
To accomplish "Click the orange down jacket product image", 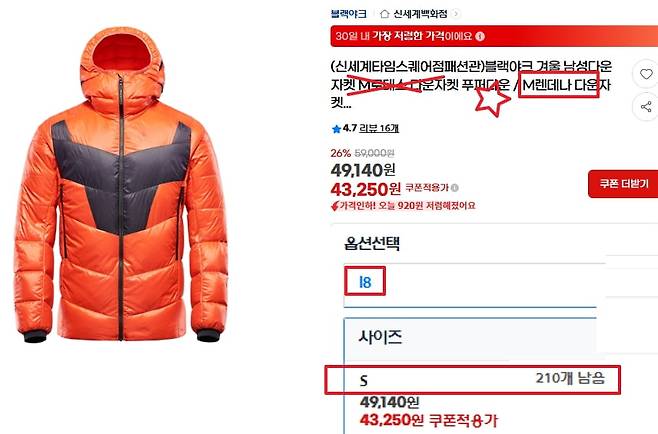I will pos(121,185).
